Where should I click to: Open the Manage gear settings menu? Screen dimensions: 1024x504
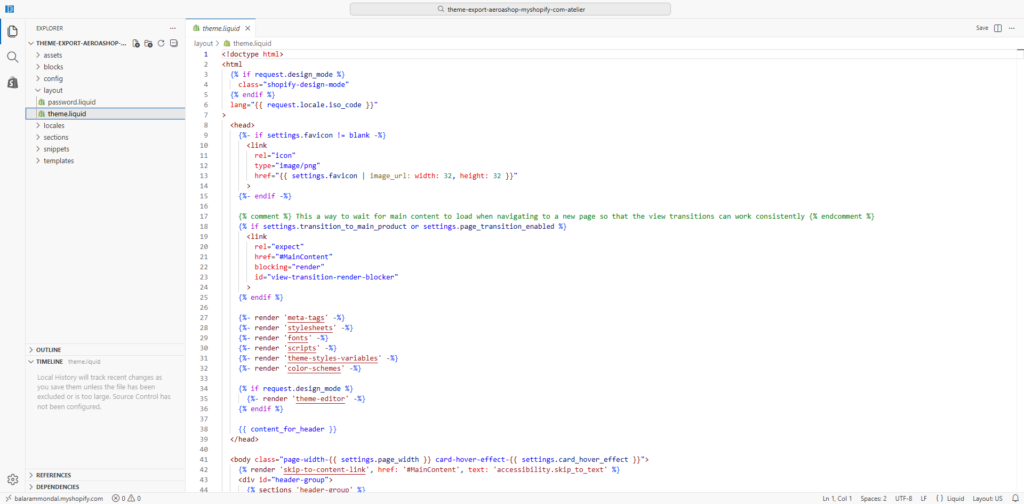[x=12, y=480]
